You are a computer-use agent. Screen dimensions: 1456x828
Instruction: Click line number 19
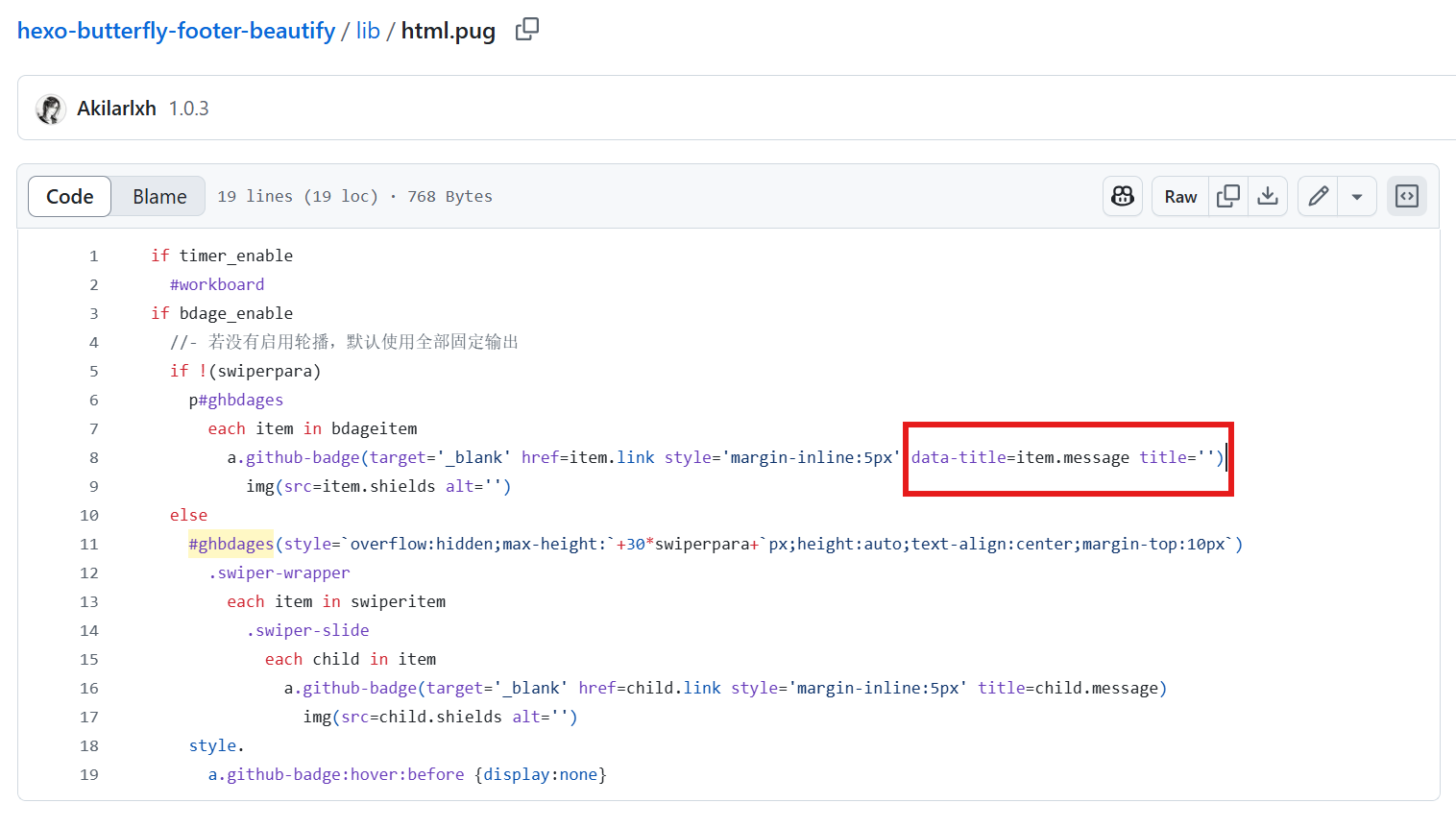point(89,774)
